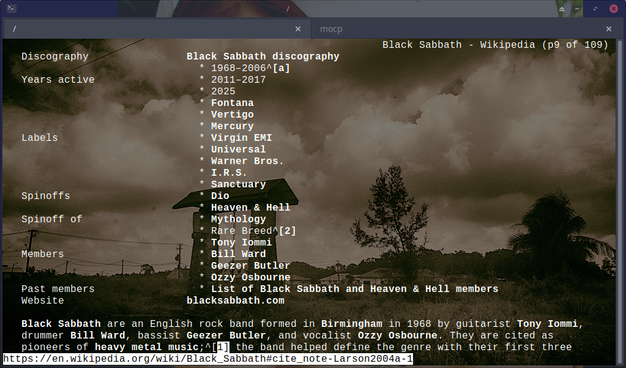Minimize the terminal window

(577, 9)
